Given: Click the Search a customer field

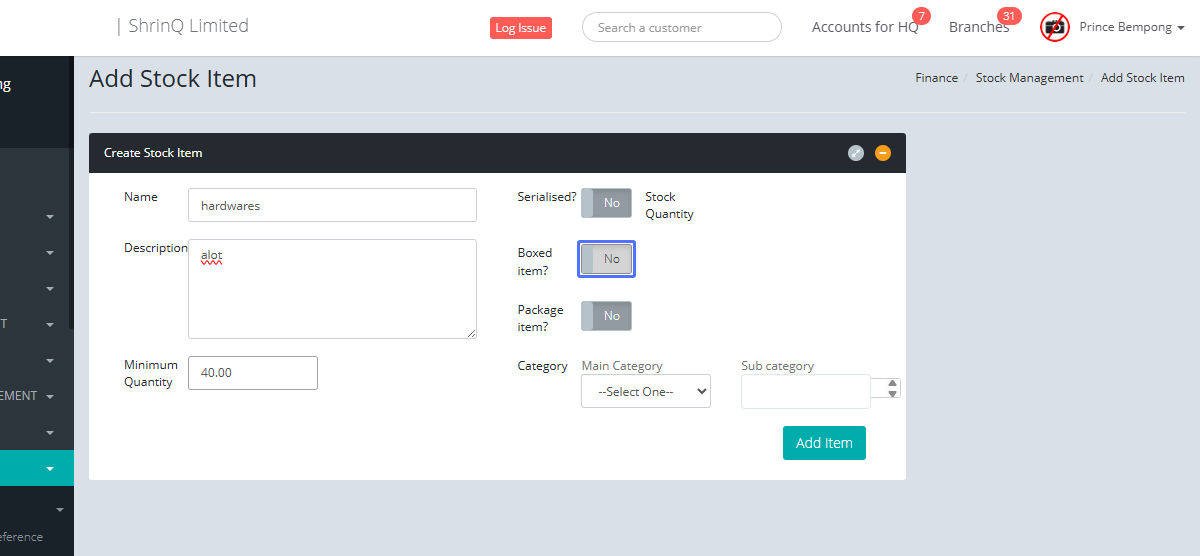Looking at the screenshot, I should [x=681, y=28].
